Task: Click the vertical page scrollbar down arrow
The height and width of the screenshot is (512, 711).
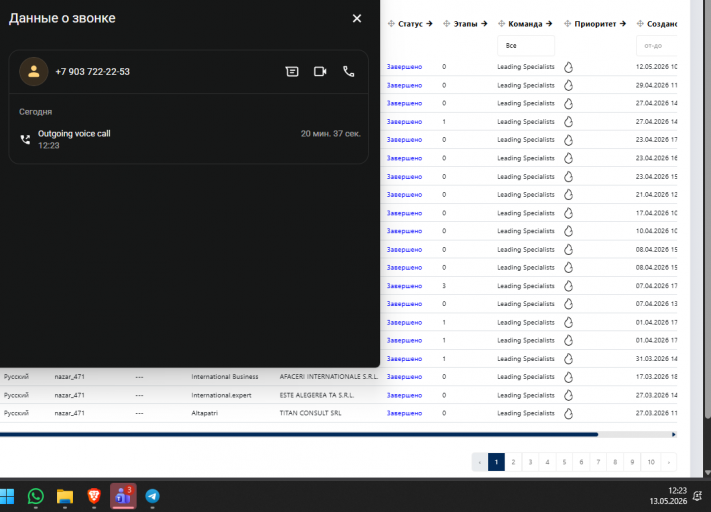Action: pos(707,473)
